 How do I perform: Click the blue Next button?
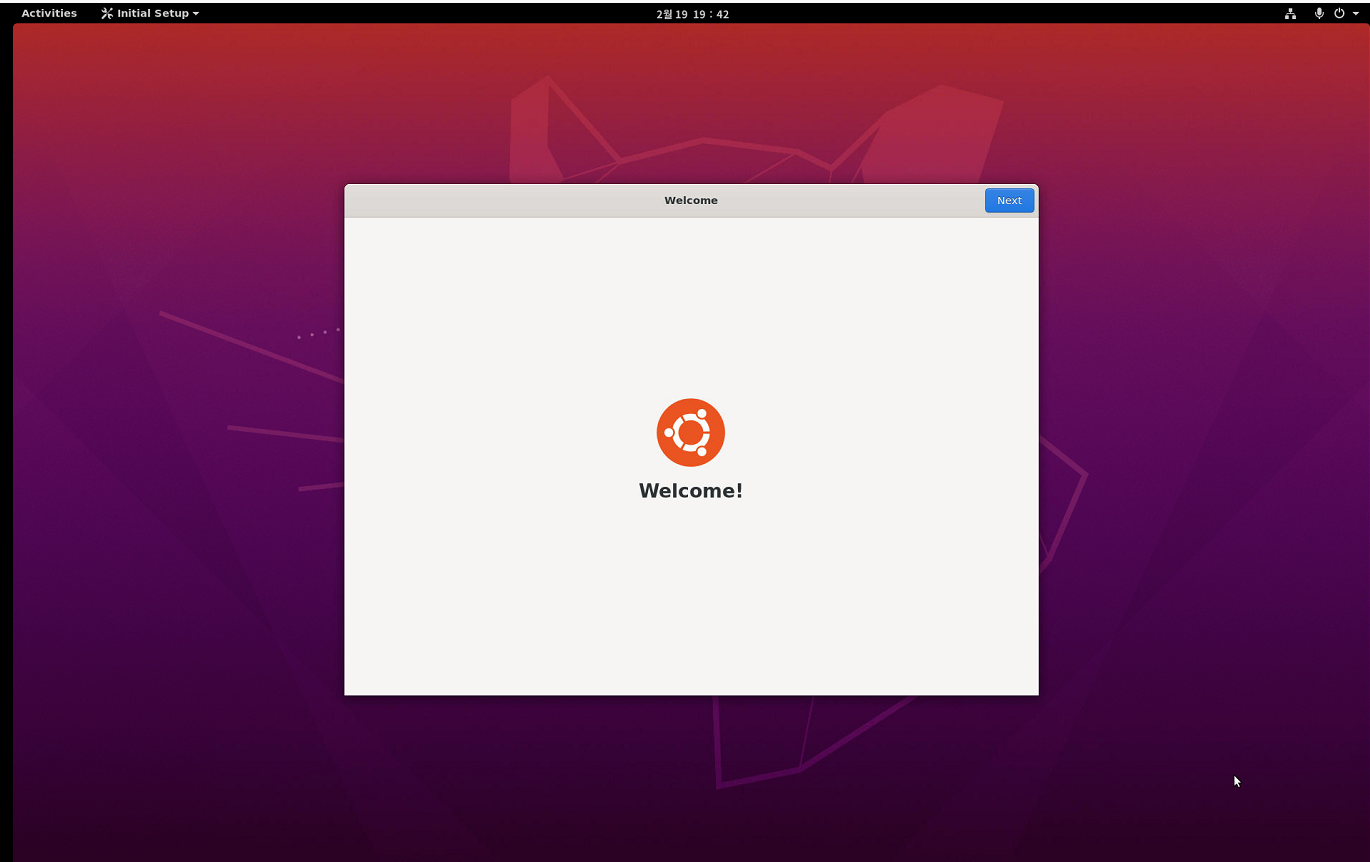[1009, 200]
